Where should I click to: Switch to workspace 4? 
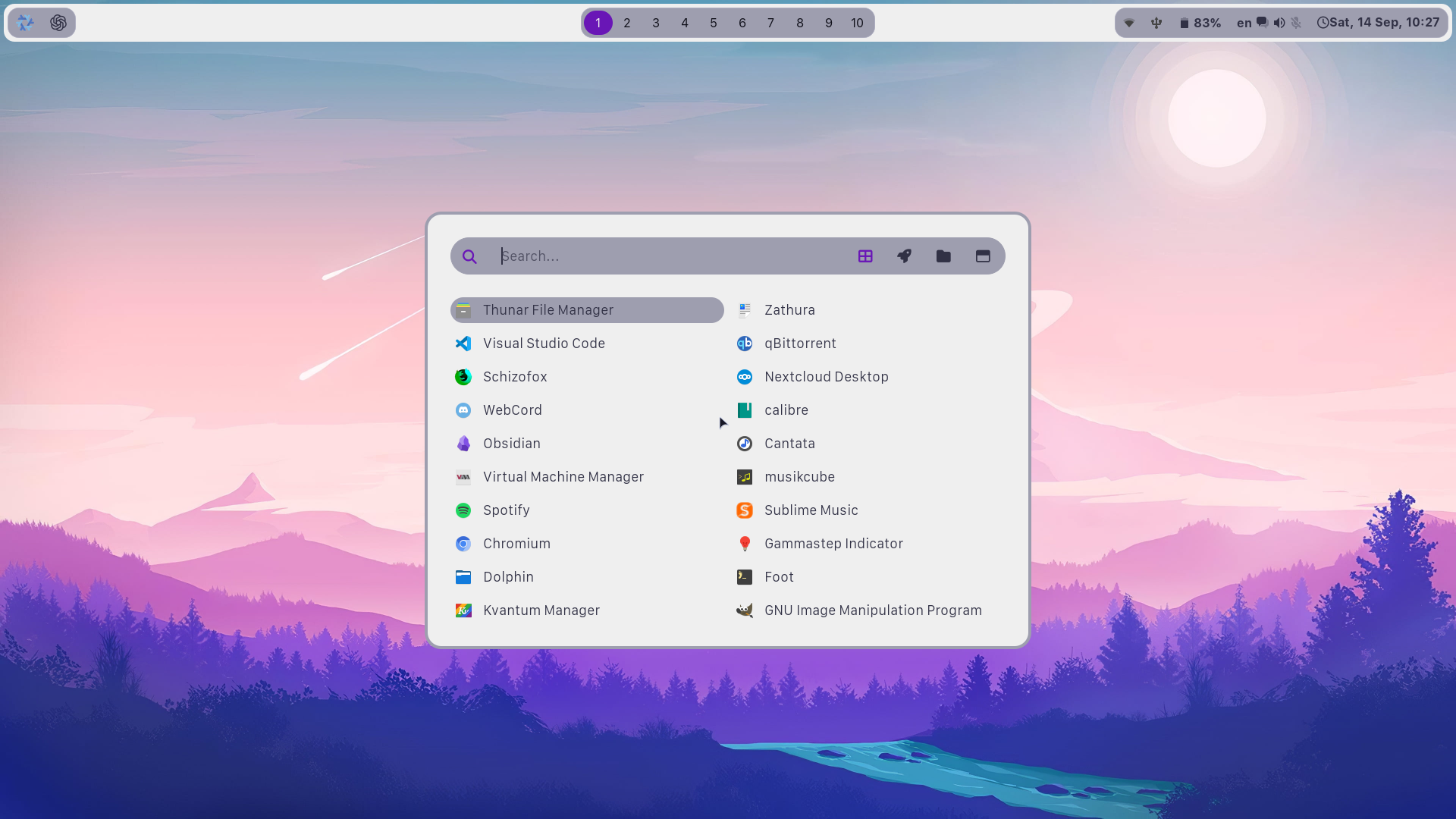coord(685,23)
